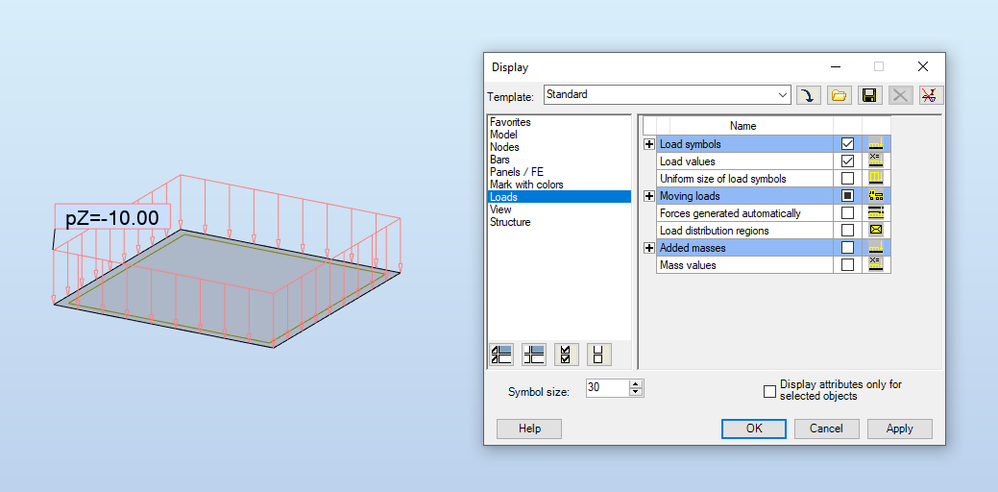Click the Help button

(x=529, y=428)
